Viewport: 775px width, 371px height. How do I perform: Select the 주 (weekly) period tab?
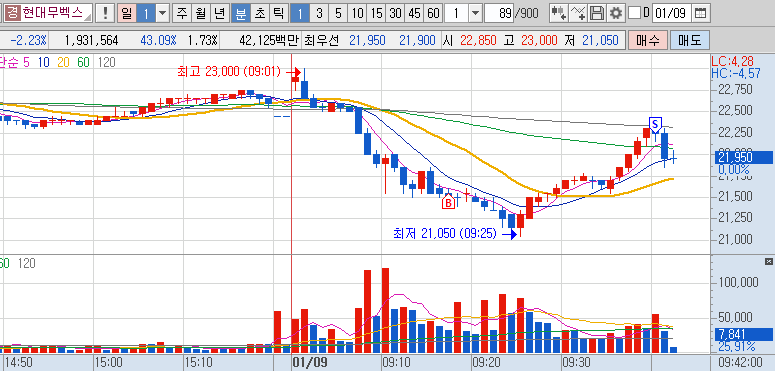pos(181,13)
